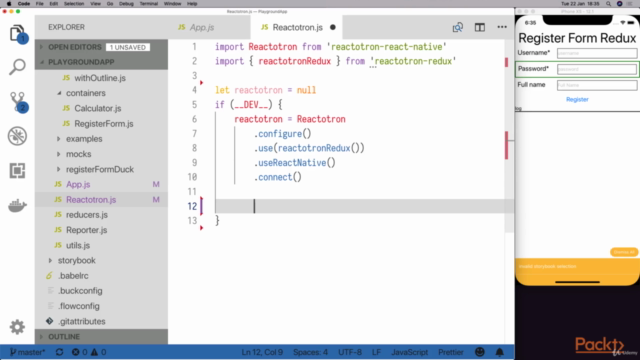This screenshot has width=640, height=360.
Task: Click the 1 UNSAVED badge
Action: pos(128,47)
